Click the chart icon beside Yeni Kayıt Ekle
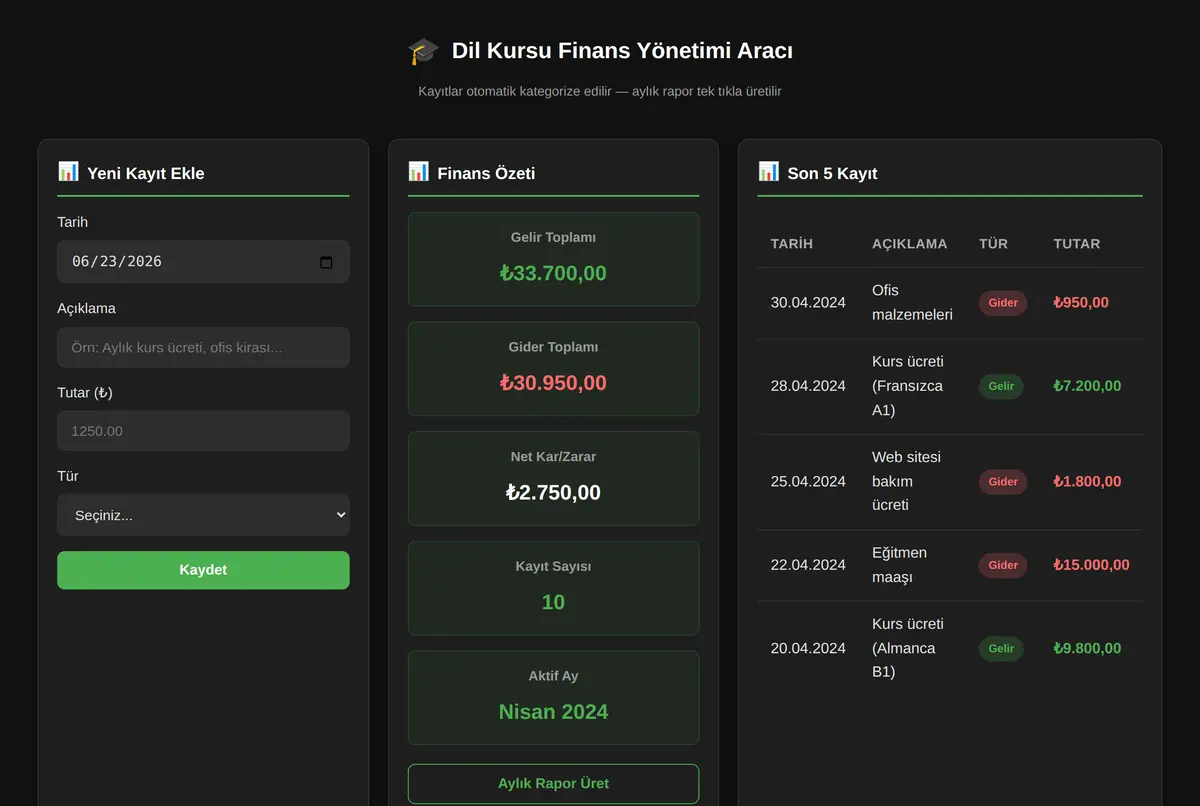Image resolution: width=1200 pixels, height=806 pixels. (68, 172)
